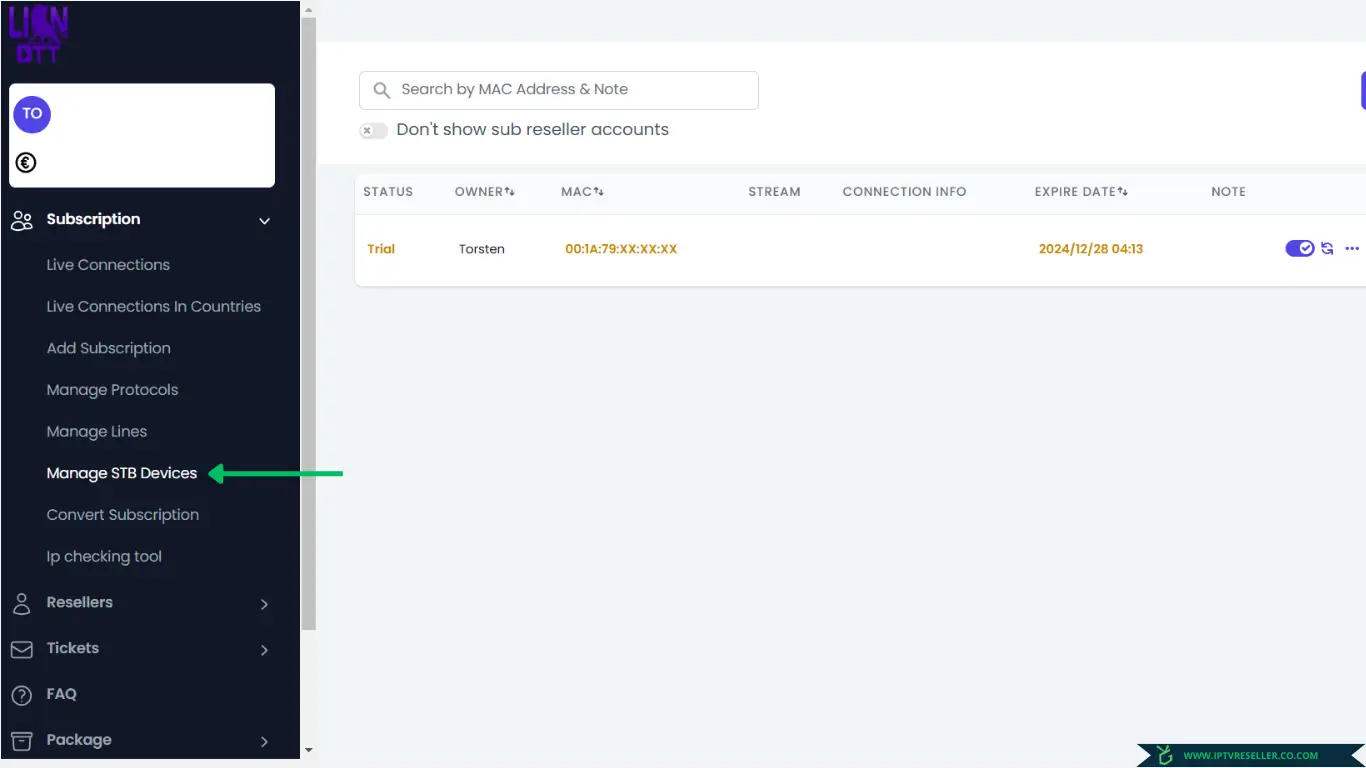The height and width of the screenshot is (768, 1366).
Task: Click the magnifier icon in search box
Action: coord(381,90)
